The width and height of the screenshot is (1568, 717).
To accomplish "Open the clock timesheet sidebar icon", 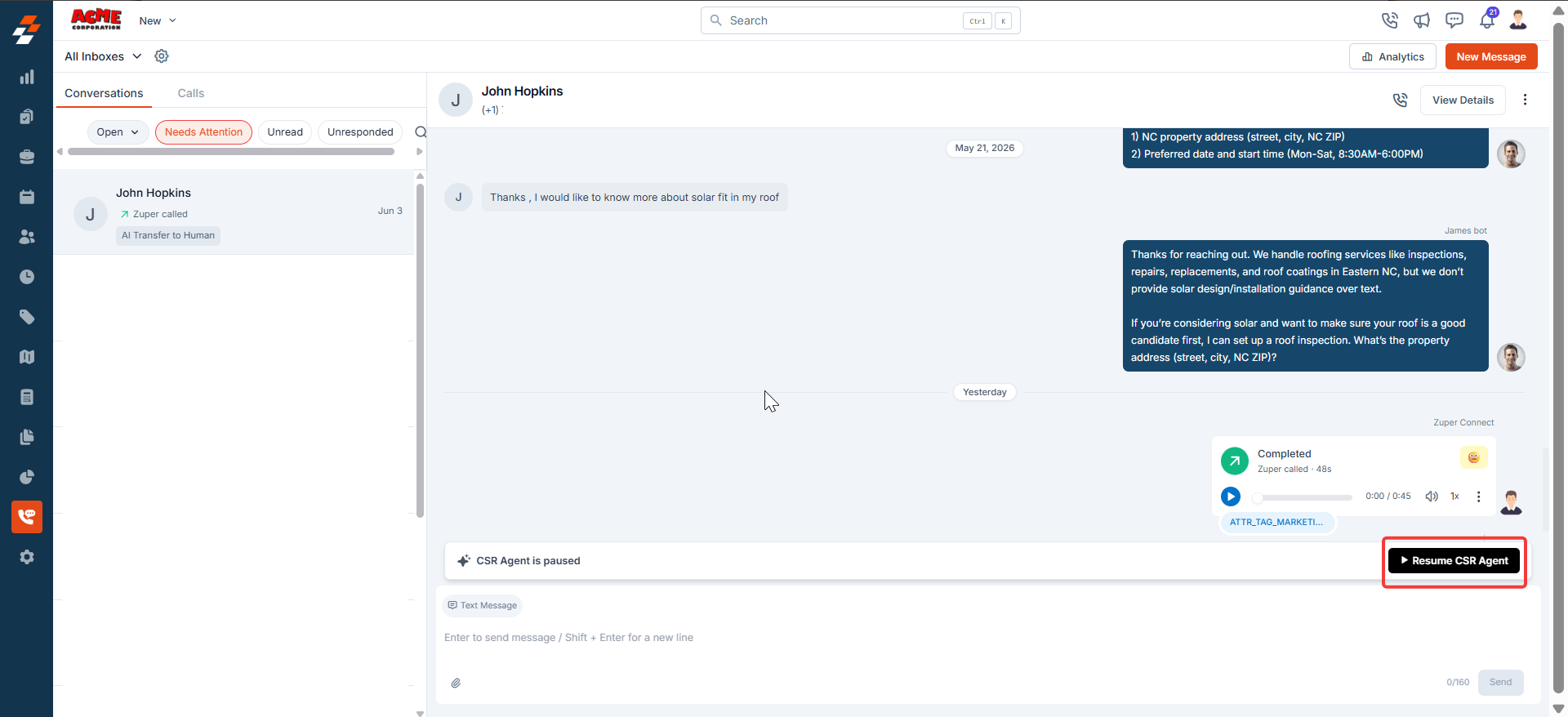I will [27, 277].
